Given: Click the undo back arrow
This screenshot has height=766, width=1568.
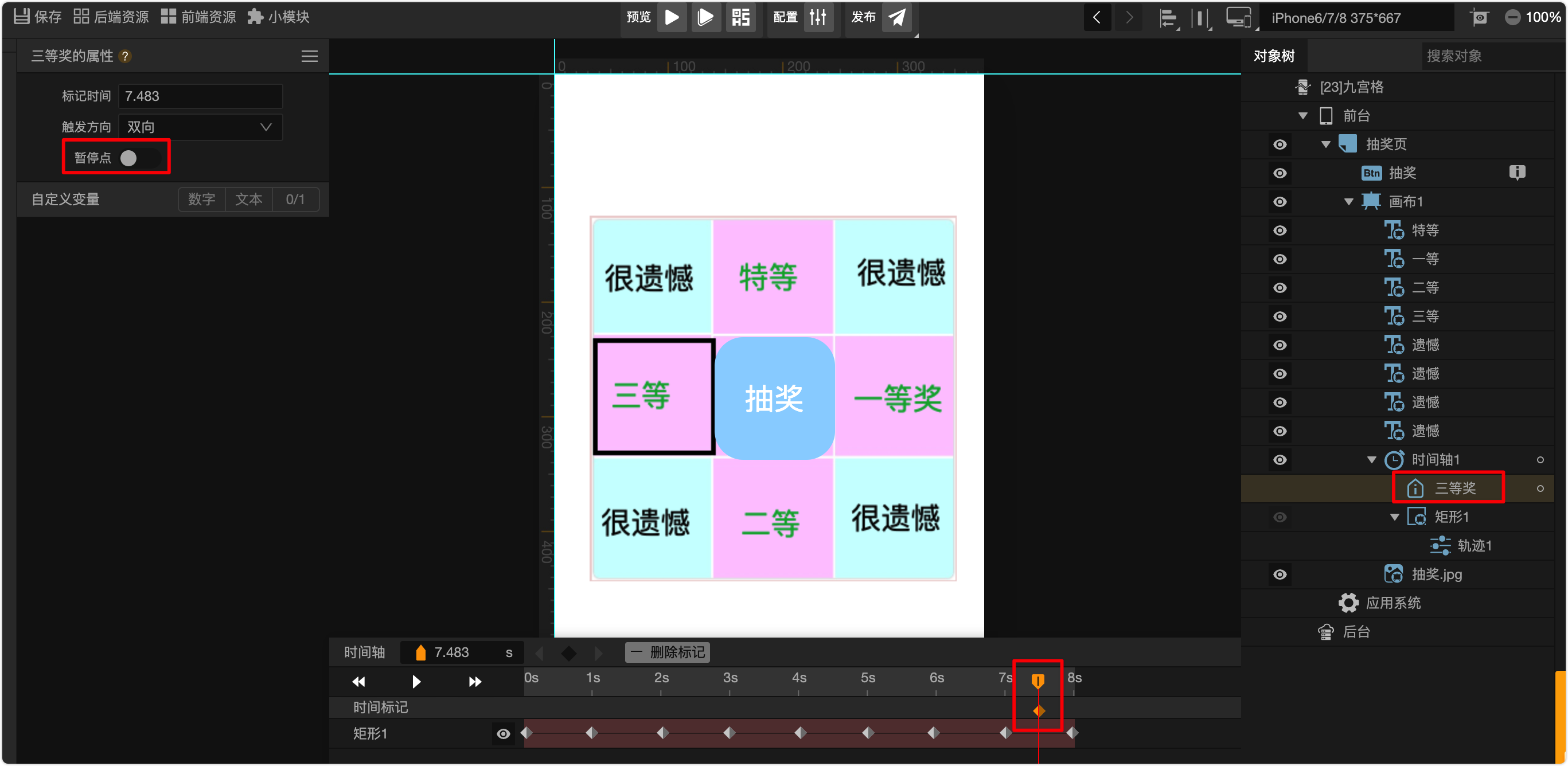Looking at the screenshot, I should 1097,17.
